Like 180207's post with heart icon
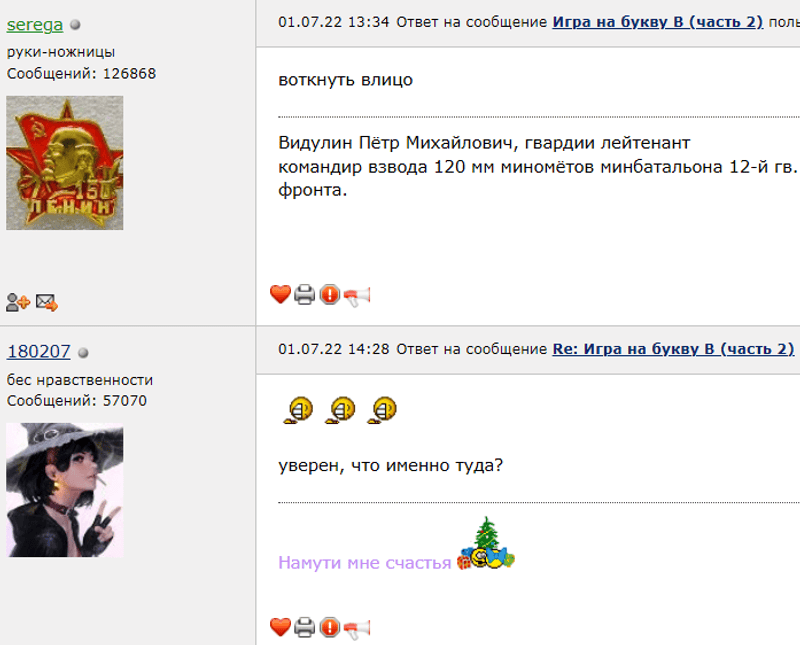Image resolution: width=800 pixels, height=645 pixels. [280, 627]
